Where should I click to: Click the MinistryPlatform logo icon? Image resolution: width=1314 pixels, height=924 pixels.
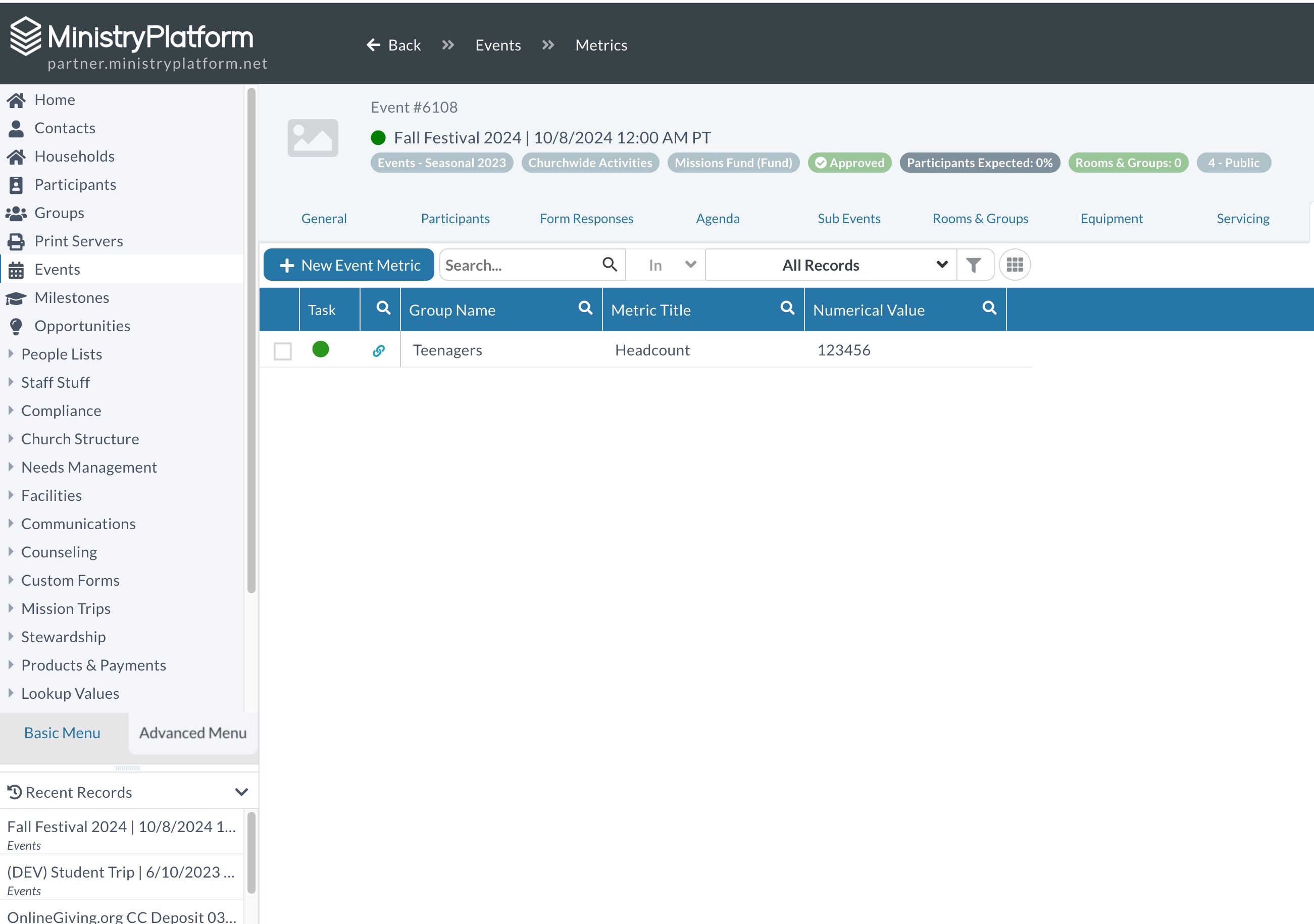pyautogui.click(x=26, y=36)
